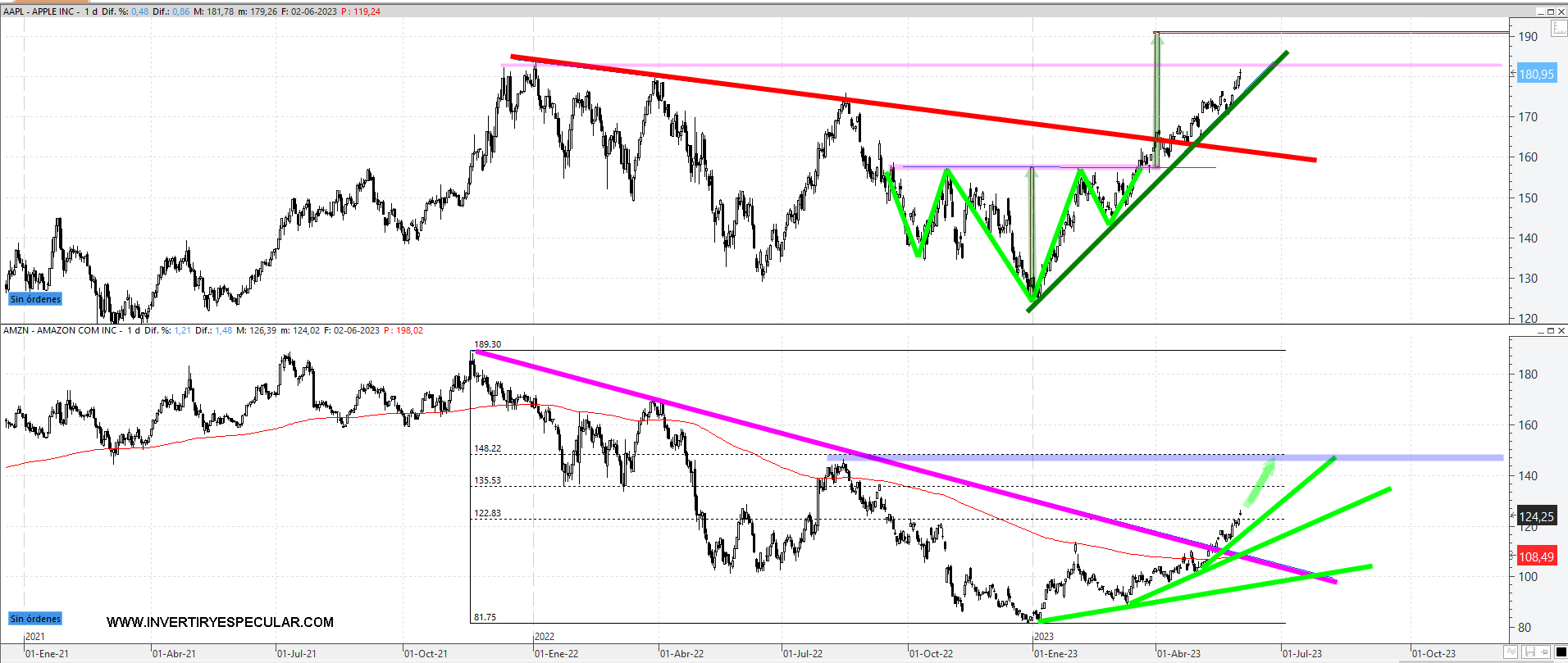Maximize the AMZN chart panel
Screen dimensions: 1568x663
(x=1551, y=330)
